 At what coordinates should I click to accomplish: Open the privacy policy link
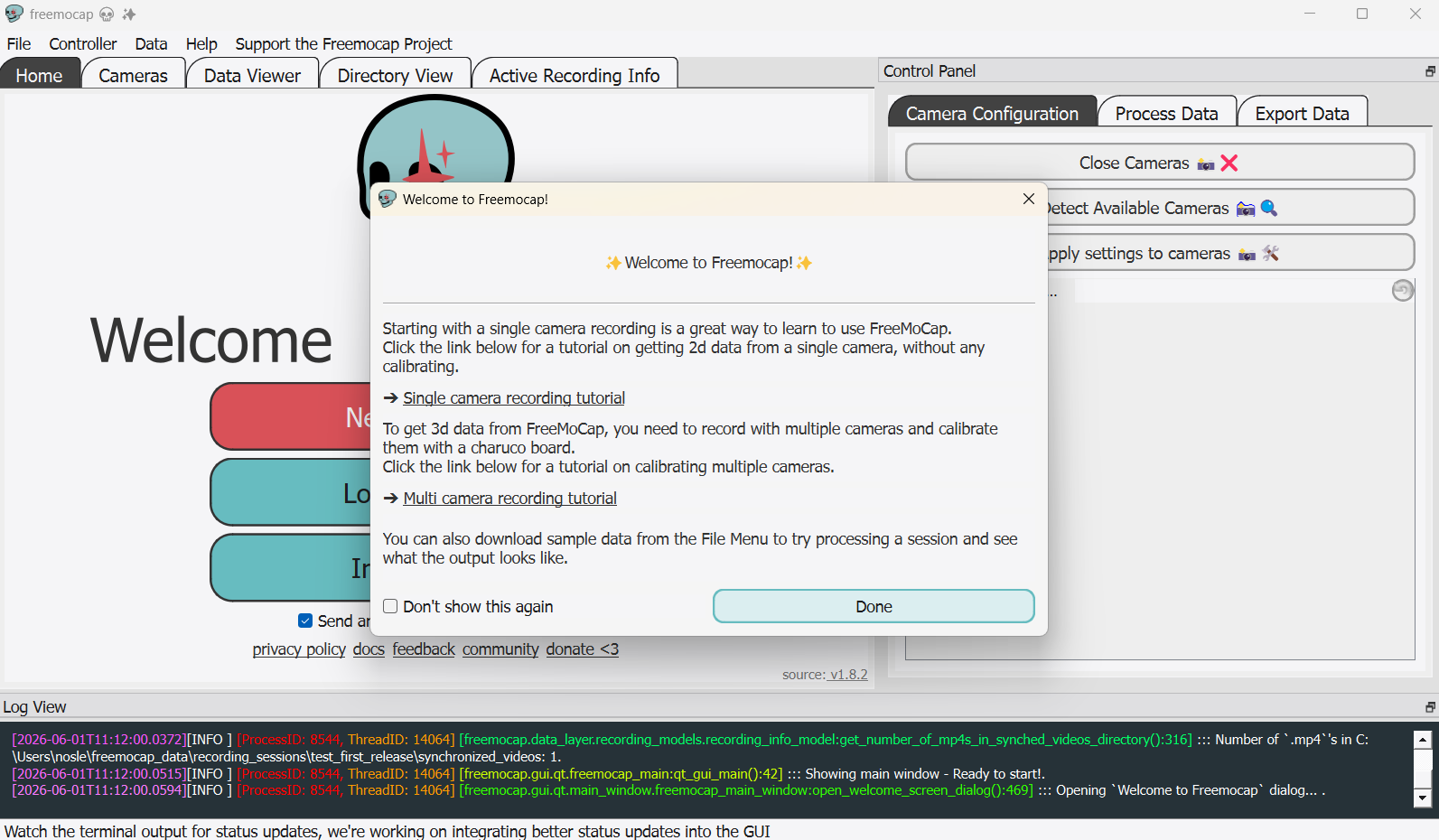coord(299,649)
